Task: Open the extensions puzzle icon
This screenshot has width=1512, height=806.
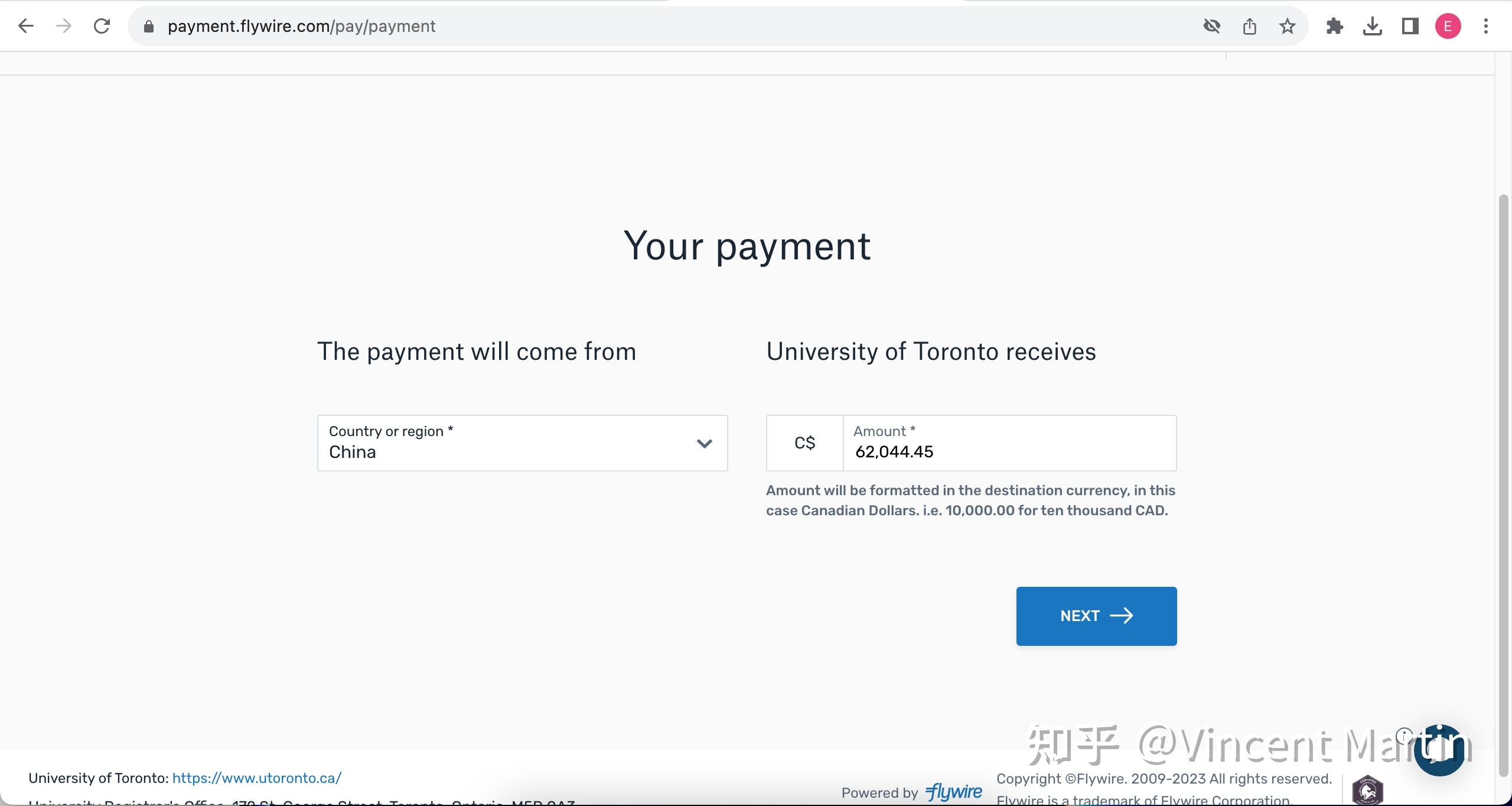Action: pyautogui.click(x=1334, y=26)
